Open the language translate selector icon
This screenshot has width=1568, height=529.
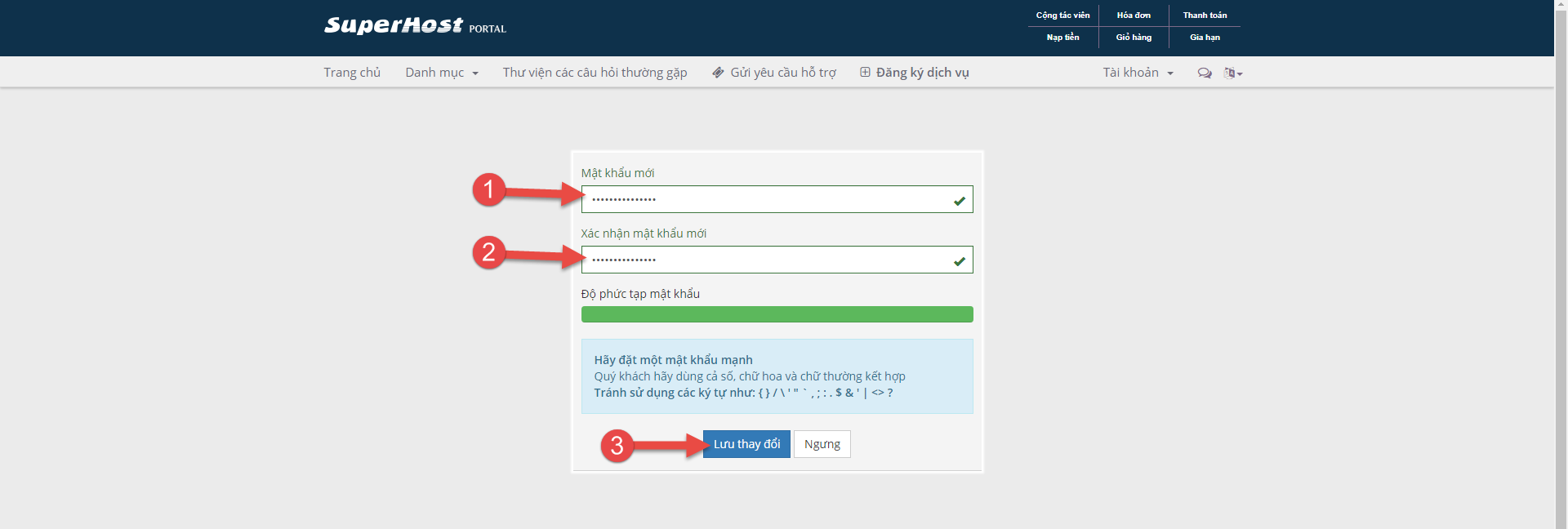pos(1232,73)
